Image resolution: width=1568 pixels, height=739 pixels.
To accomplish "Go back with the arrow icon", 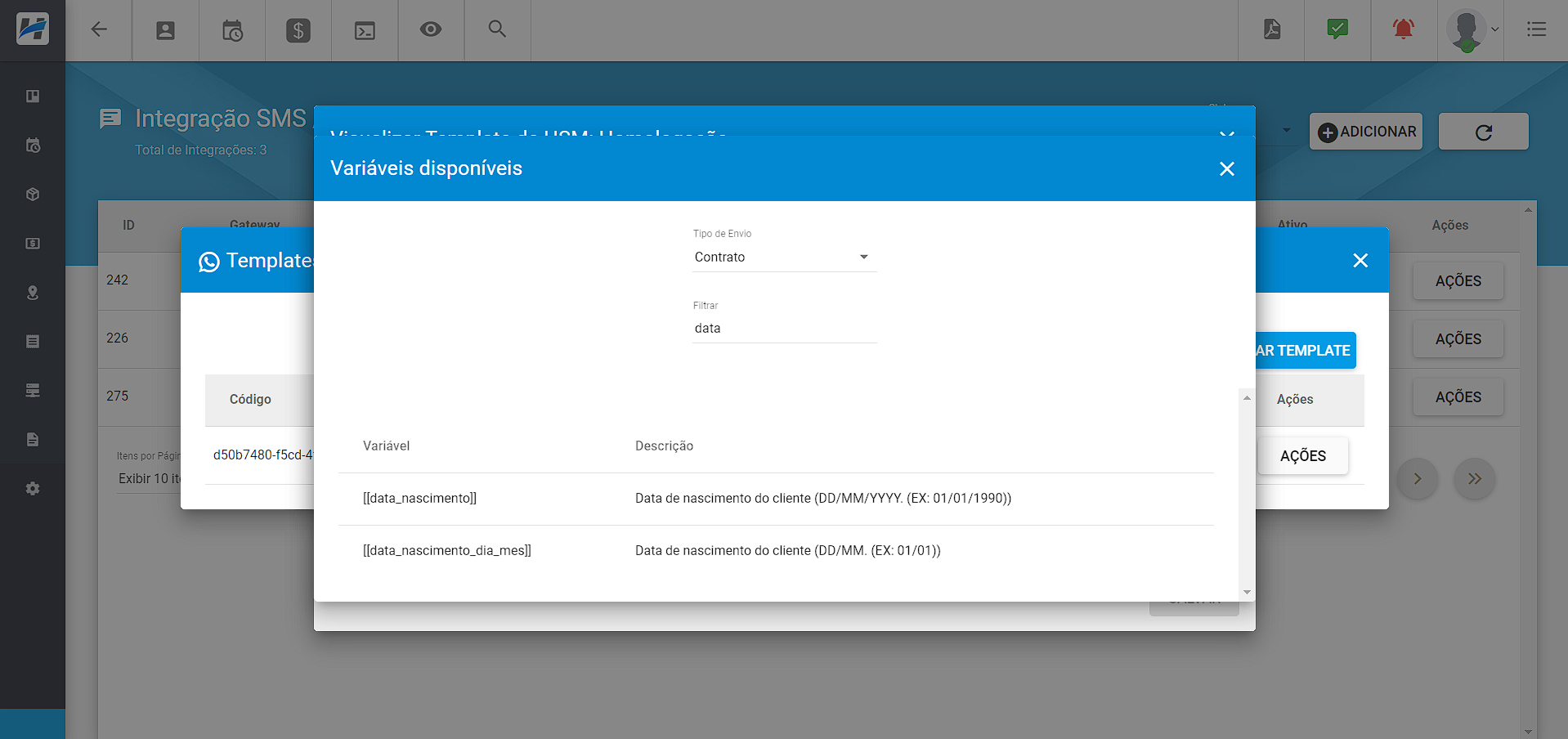I will pyautogui.click(x=99, y=29).
